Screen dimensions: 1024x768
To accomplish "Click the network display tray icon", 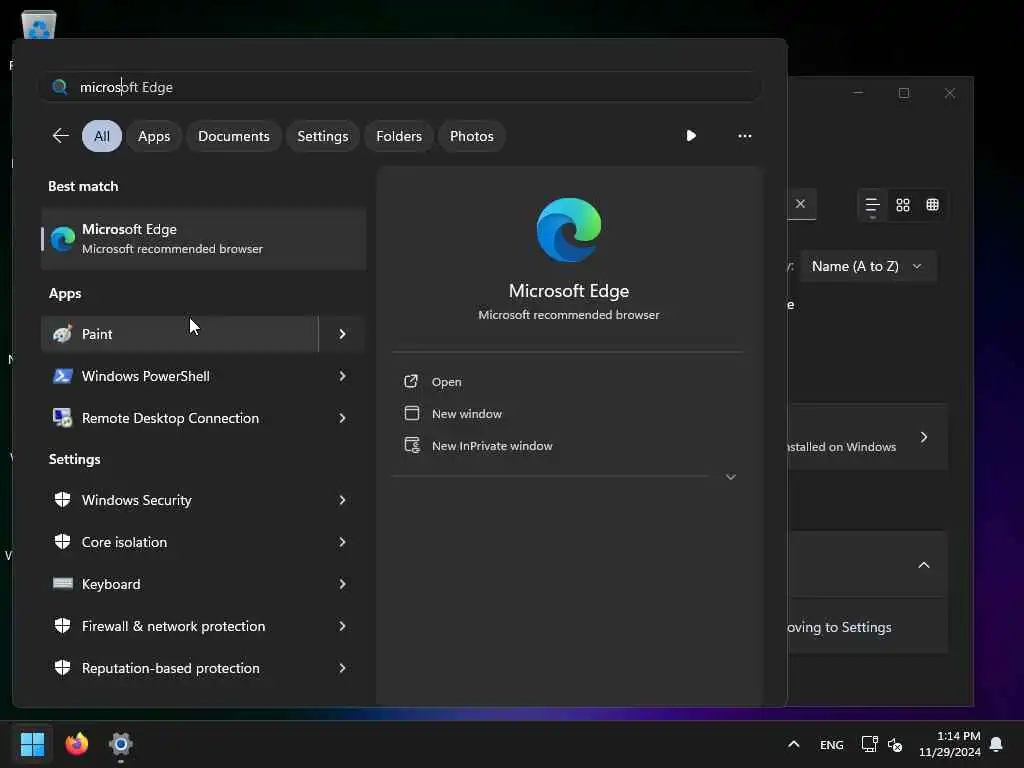I will coord(869,744).
